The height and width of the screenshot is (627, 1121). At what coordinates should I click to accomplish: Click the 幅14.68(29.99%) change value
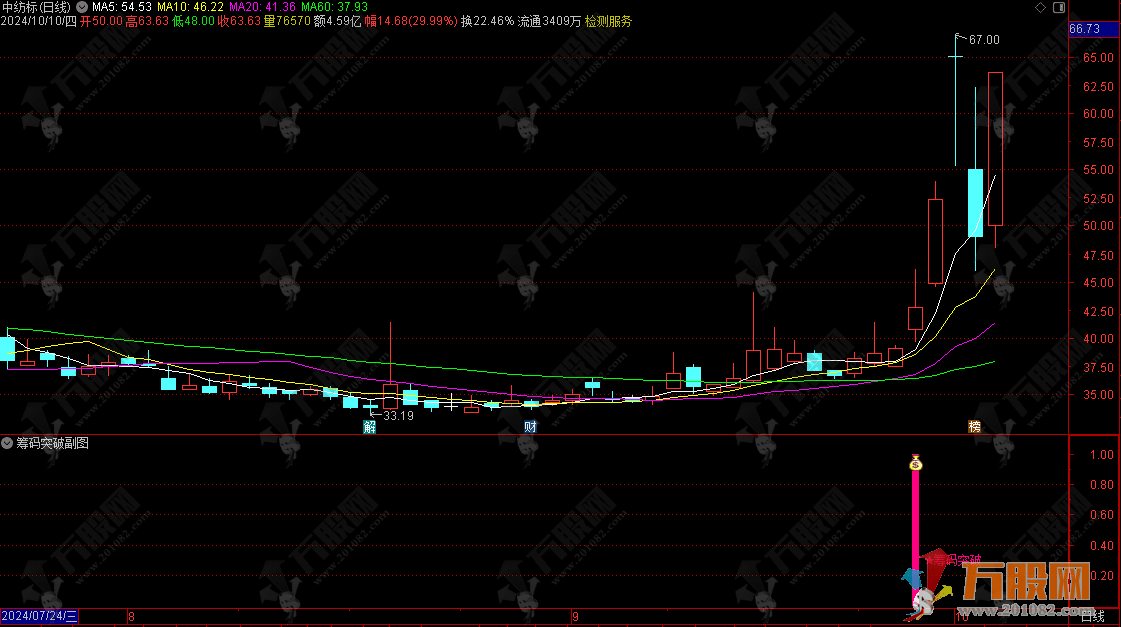tap(411, 21)
